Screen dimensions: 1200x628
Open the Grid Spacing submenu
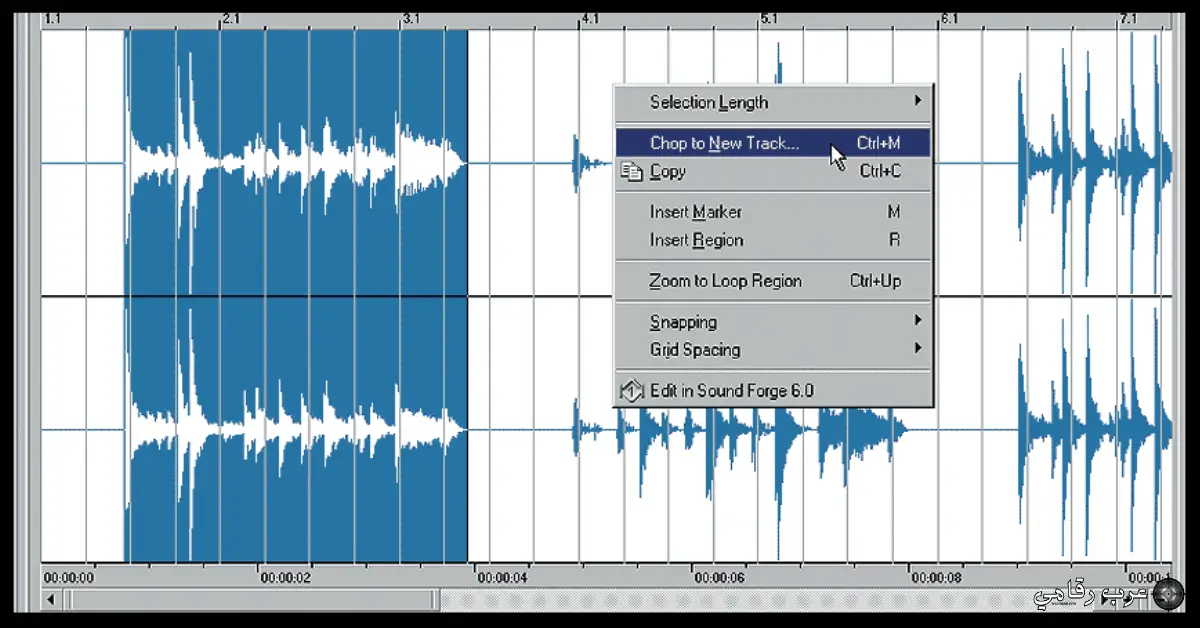691,350
